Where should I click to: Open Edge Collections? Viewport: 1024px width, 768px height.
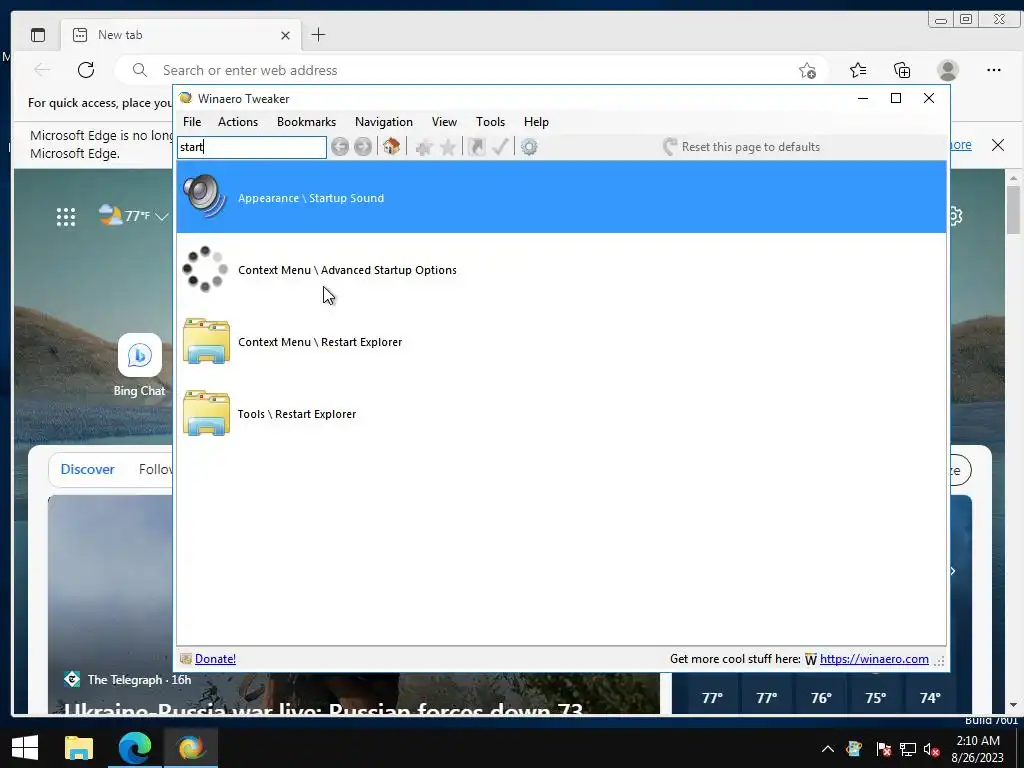pos(902,70)
